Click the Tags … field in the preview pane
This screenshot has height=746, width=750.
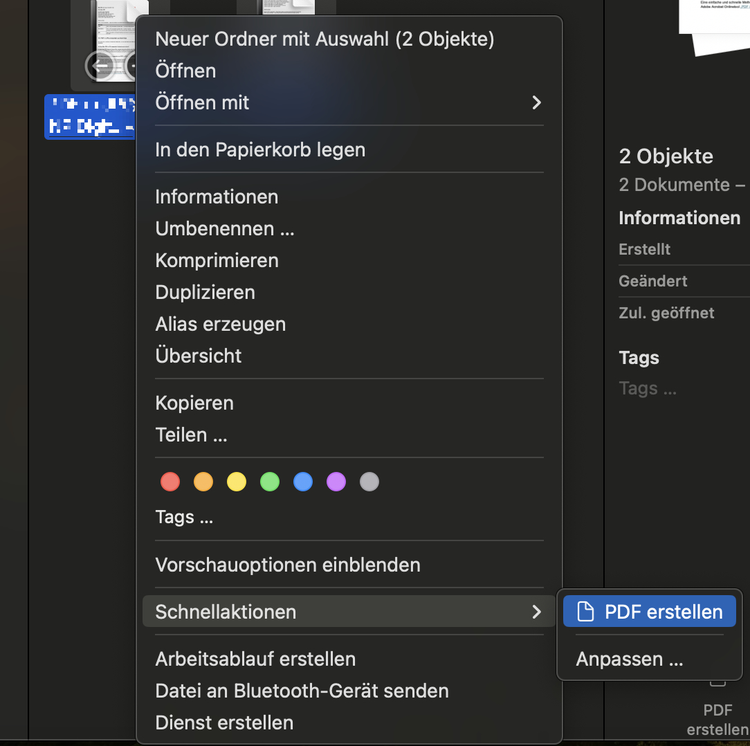pyautogui.click(x=648, y=388)
